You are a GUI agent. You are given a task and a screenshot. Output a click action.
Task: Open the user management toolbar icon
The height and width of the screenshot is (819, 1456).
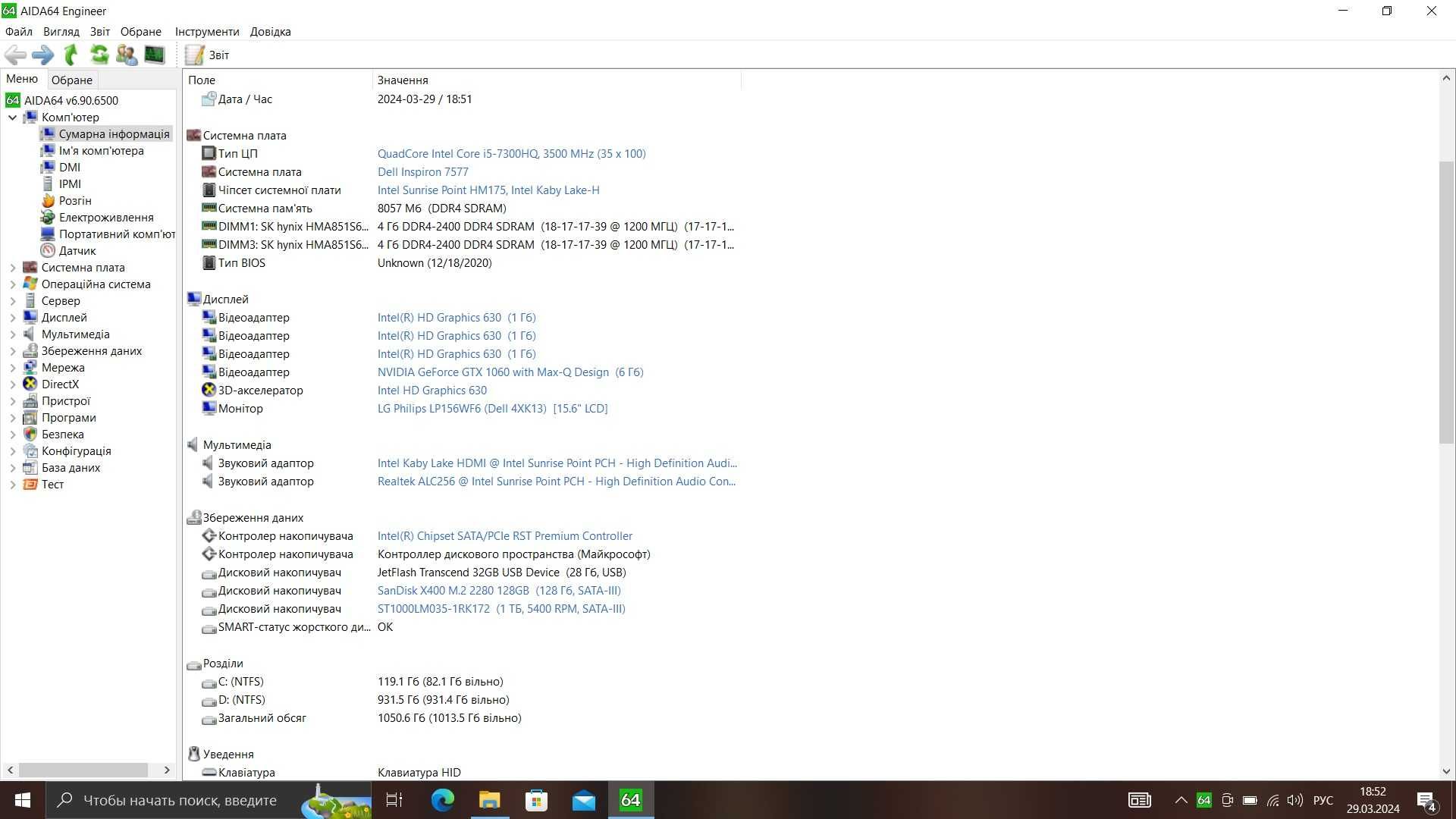(127, 55)
